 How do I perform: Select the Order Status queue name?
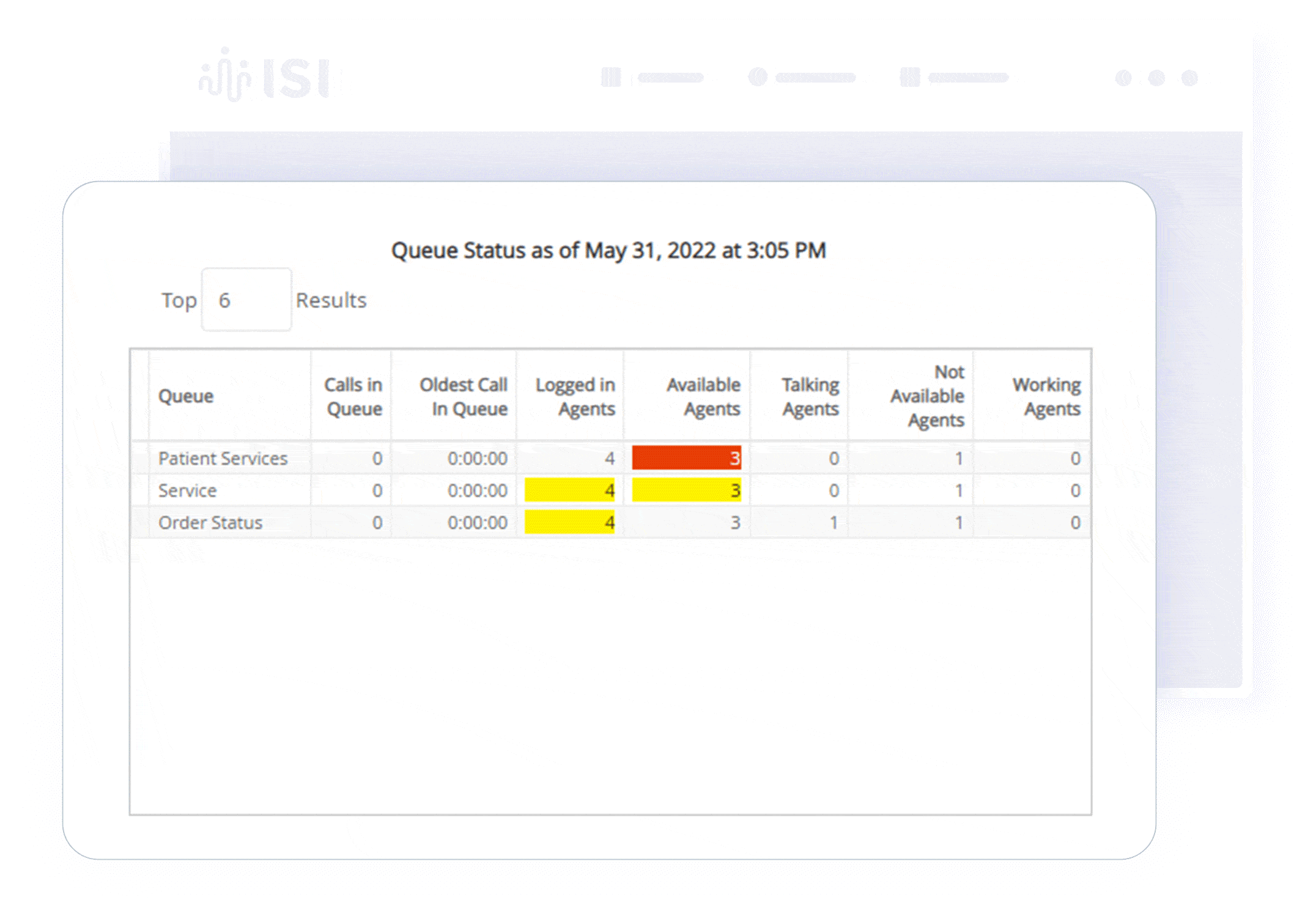coord(210,523)
